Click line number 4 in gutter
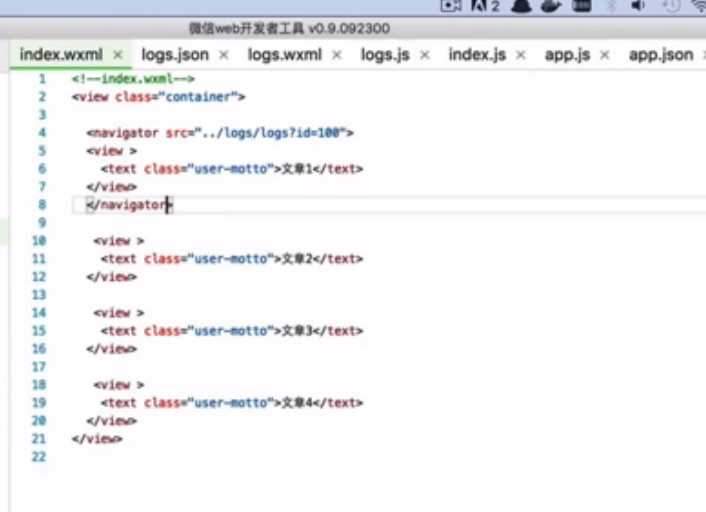The image size is (706, 512). tap(42, 133)
